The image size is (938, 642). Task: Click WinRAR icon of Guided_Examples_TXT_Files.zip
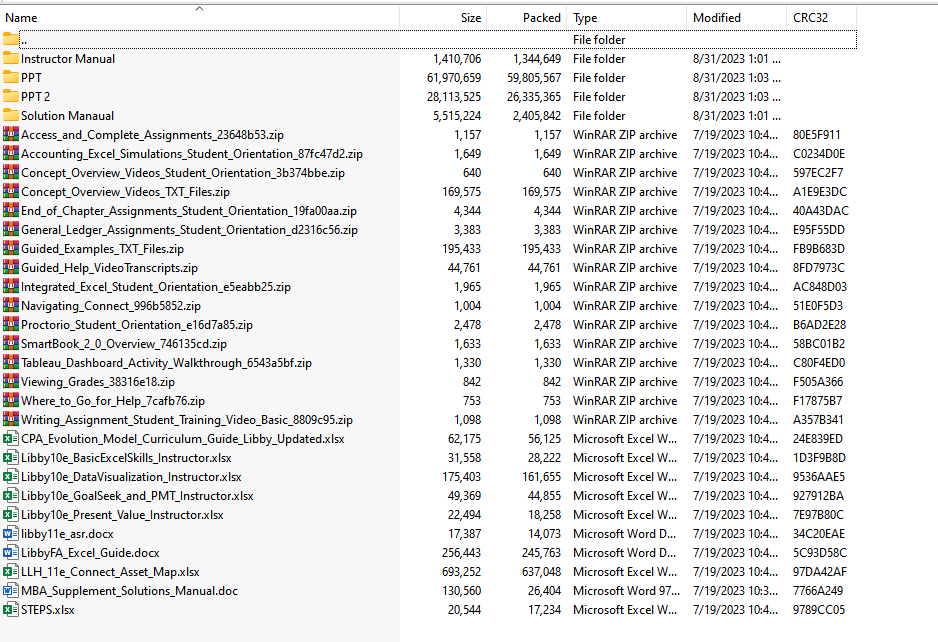coord(10,249)
